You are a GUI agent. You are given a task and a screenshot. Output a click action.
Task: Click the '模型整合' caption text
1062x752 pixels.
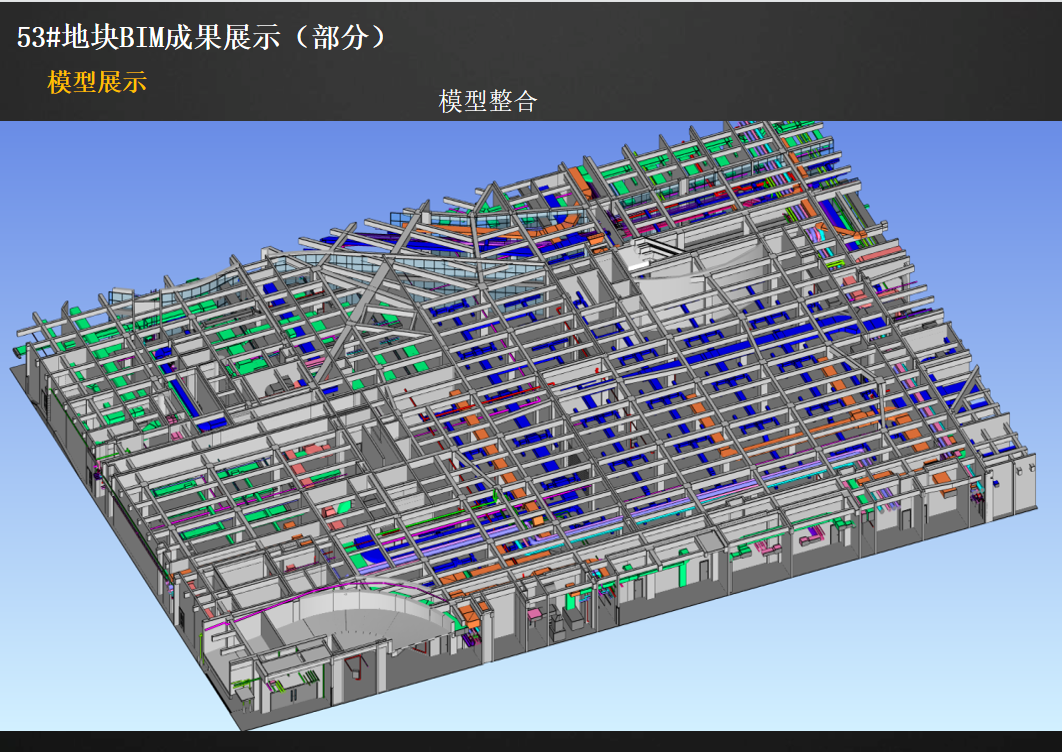pos(488,102)
